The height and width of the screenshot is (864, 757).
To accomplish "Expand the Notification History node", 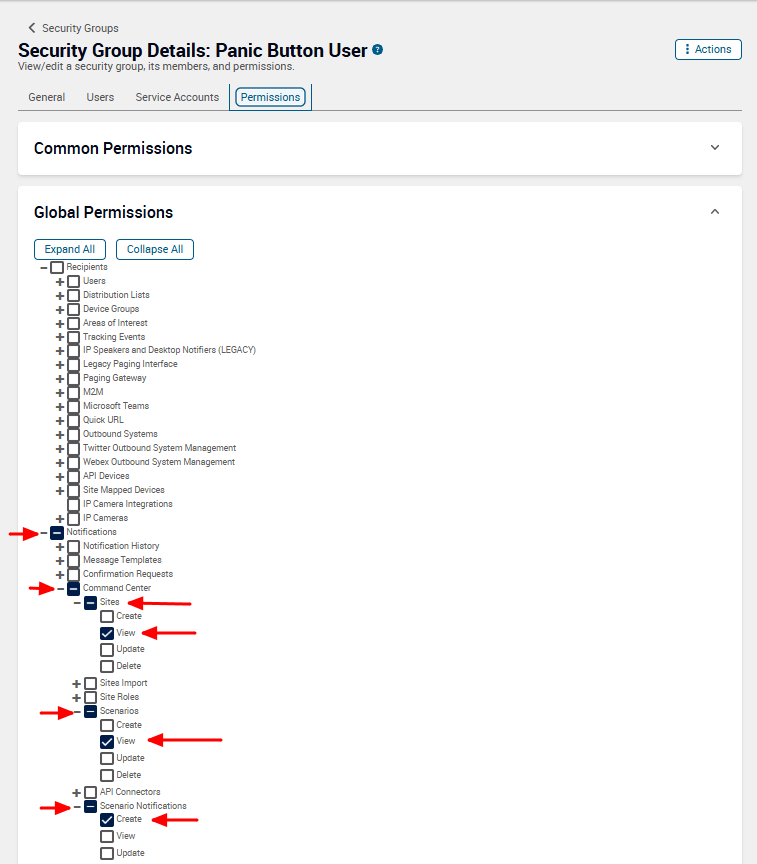I will (x=60, y=547).
